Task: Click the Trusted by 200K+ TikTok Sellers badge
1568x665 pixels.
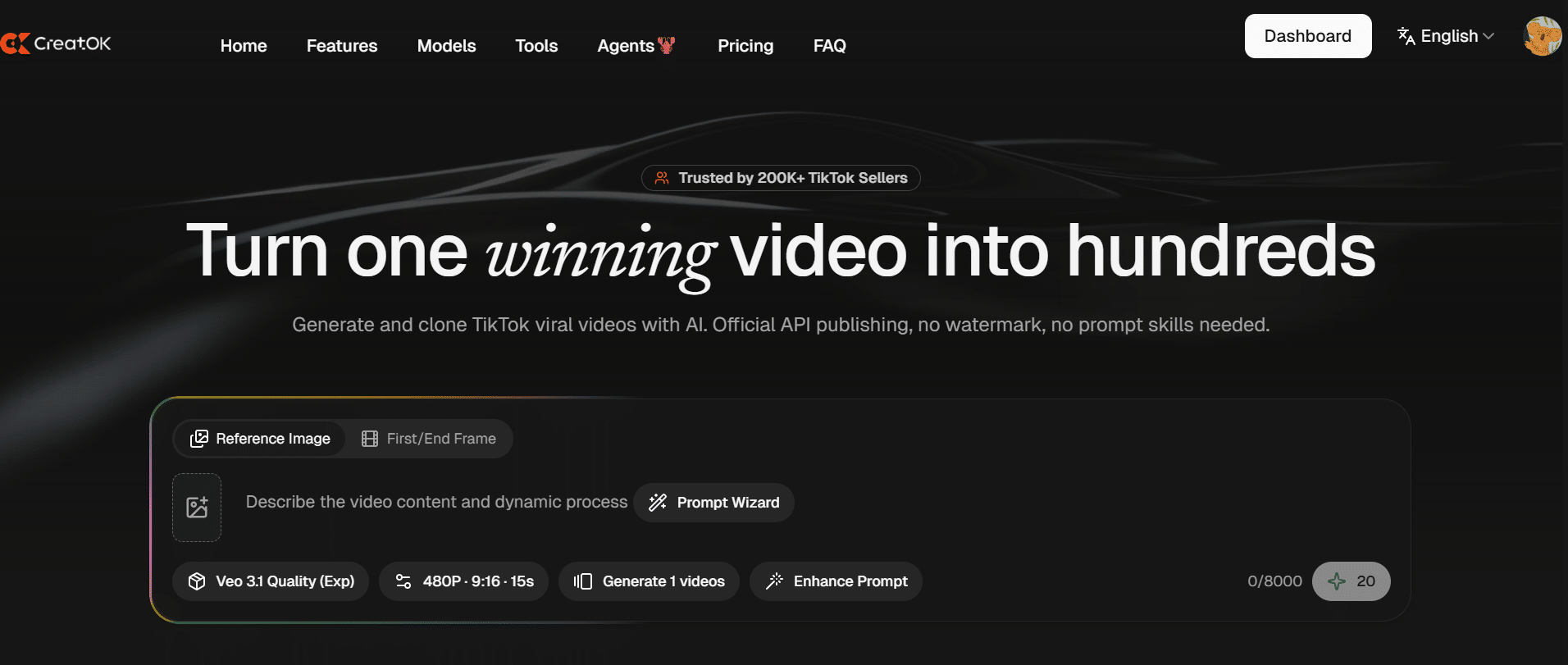Action: click(x=781, y=178)
